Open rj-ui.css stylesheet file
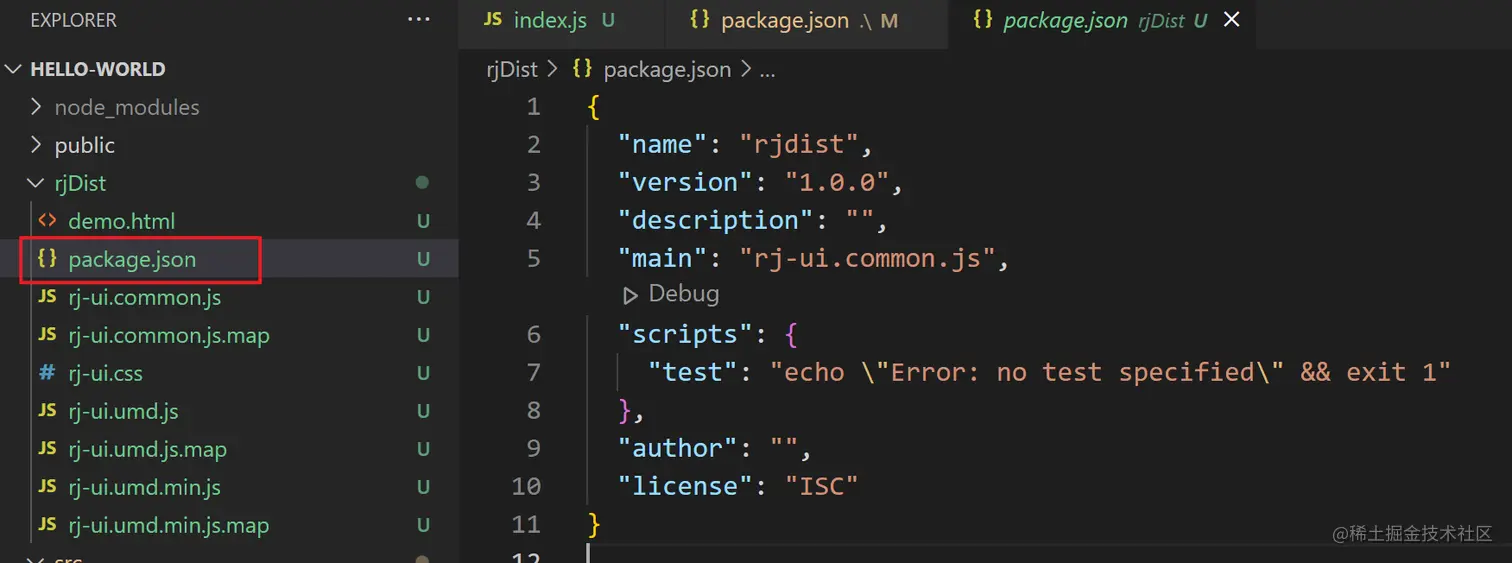Image resolution: width=1512 pixels, height=563 pixels. (x=105, y=373)
